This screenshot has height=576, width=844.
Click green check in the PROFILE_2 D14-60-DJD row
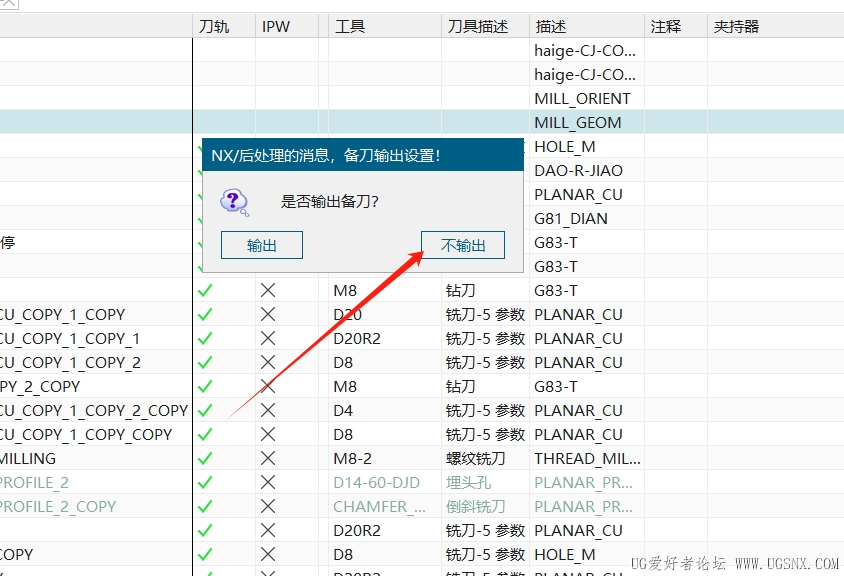(x=205, y=482)
